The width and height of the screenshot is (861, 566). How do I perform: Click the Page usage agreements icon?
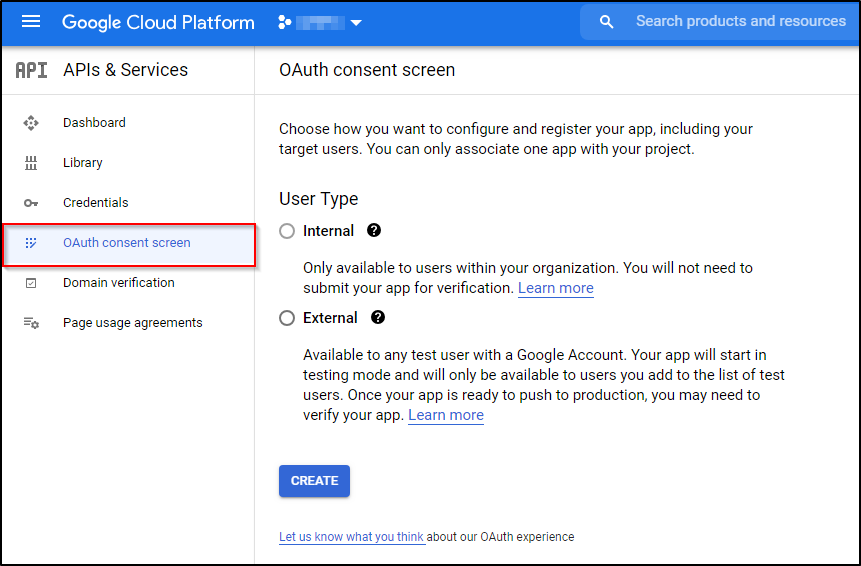pos(31,323)
